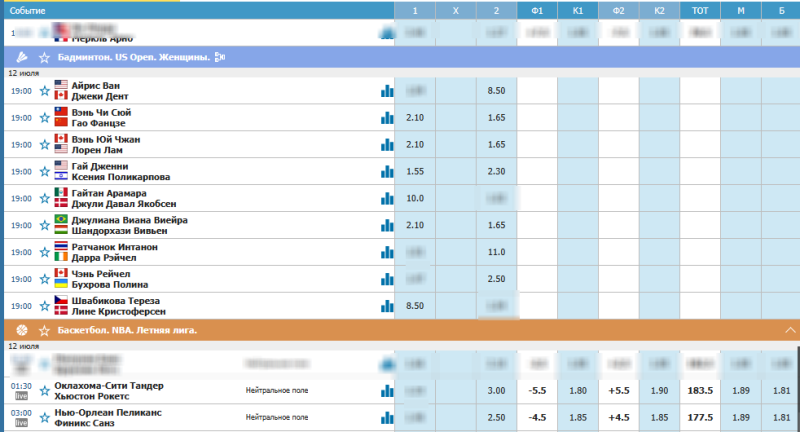Image resolution: width=800 pixels, height=432 pixels.
Task: Toggle favorite star for Баскетбол NBA league
Action: point(44,330)
